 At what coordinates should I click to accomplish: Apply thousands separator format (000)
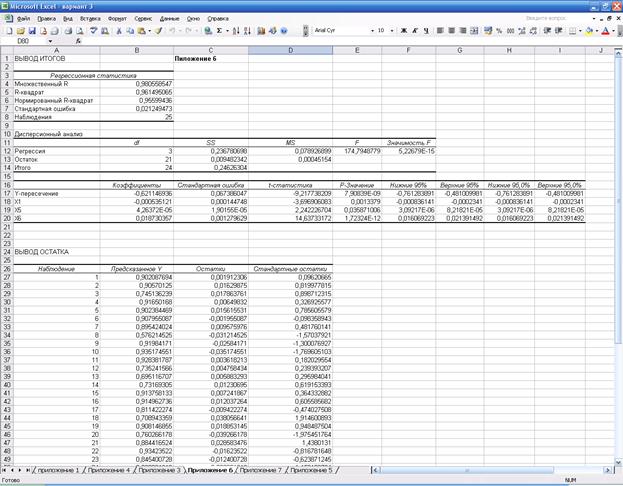tap(511, 31)
